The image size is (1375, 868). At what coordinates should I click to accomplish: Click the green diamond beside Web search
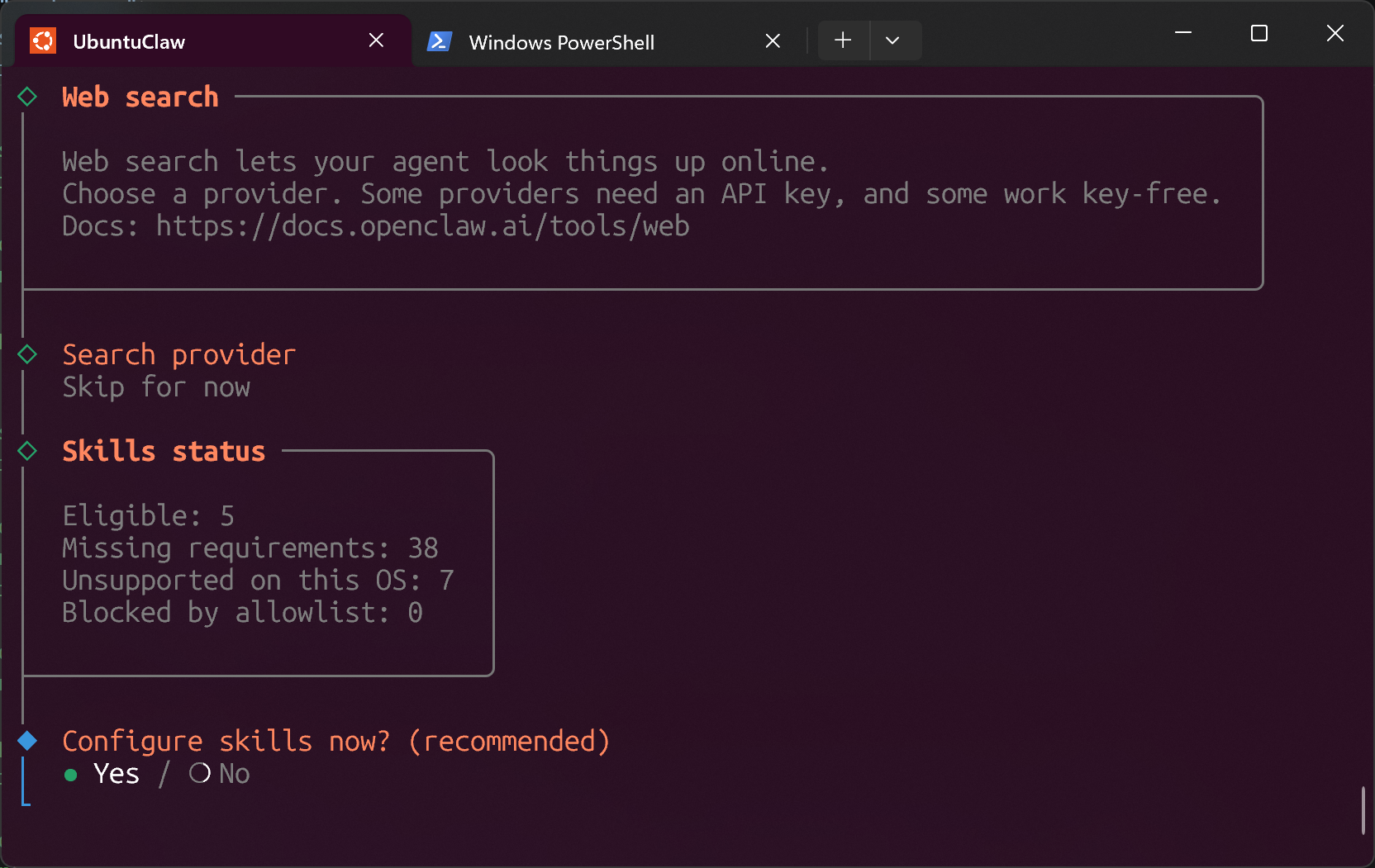27,97
